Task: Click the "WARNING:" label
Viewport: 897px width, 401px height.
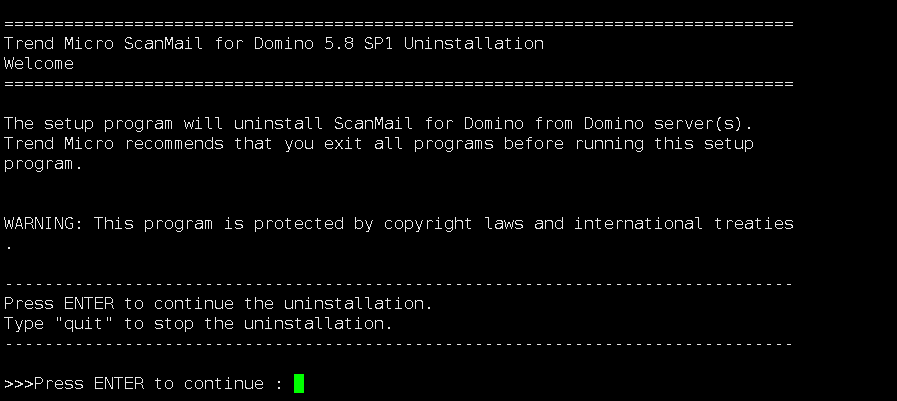Action: point(44,223)
